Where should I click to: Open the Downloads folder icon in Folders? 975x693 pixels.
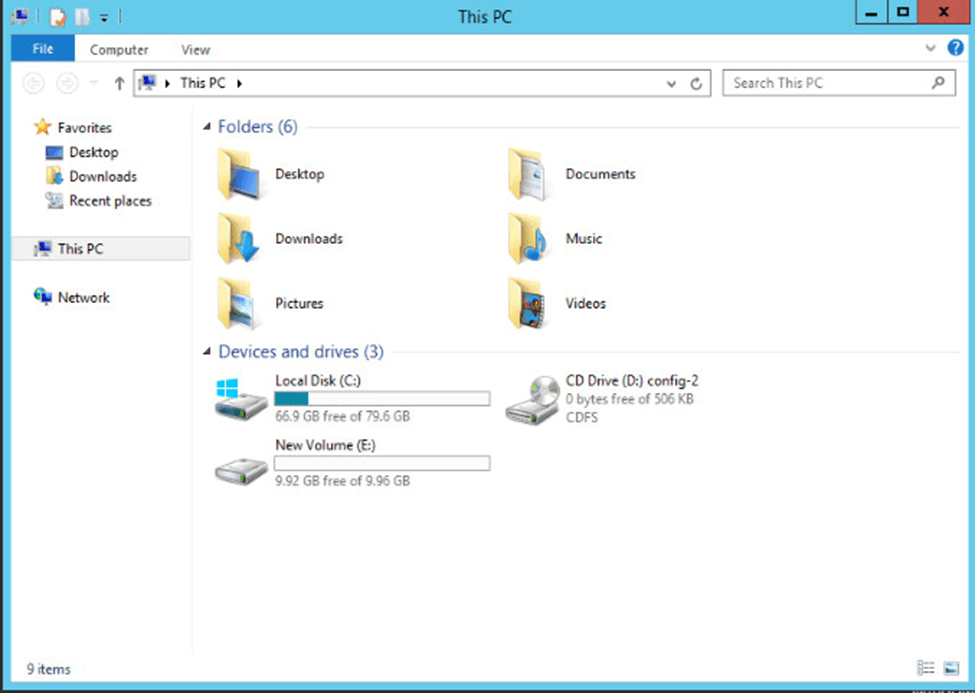[x=239, y=239]
